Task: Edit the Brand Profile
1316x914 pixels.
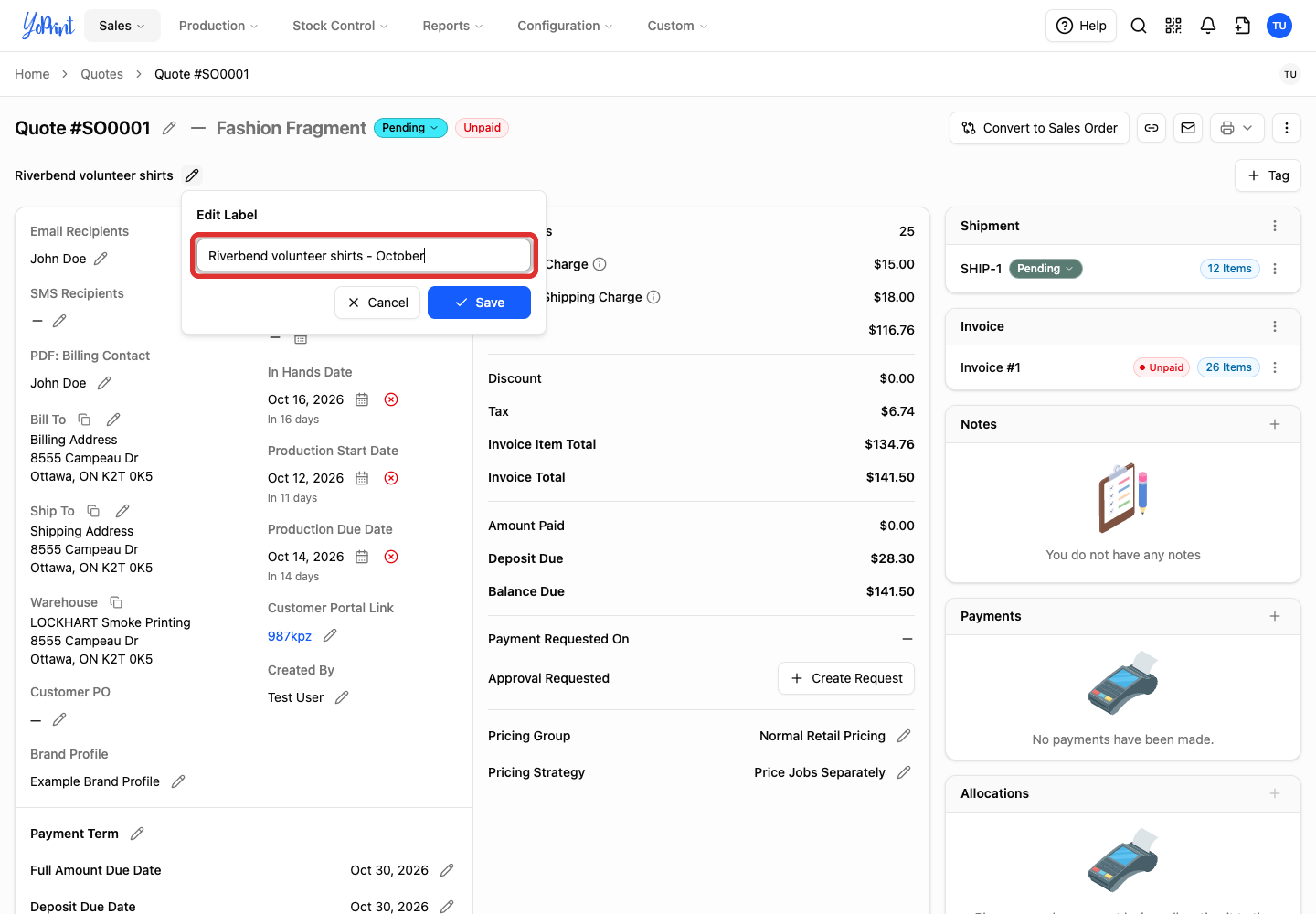Action: 178,781
